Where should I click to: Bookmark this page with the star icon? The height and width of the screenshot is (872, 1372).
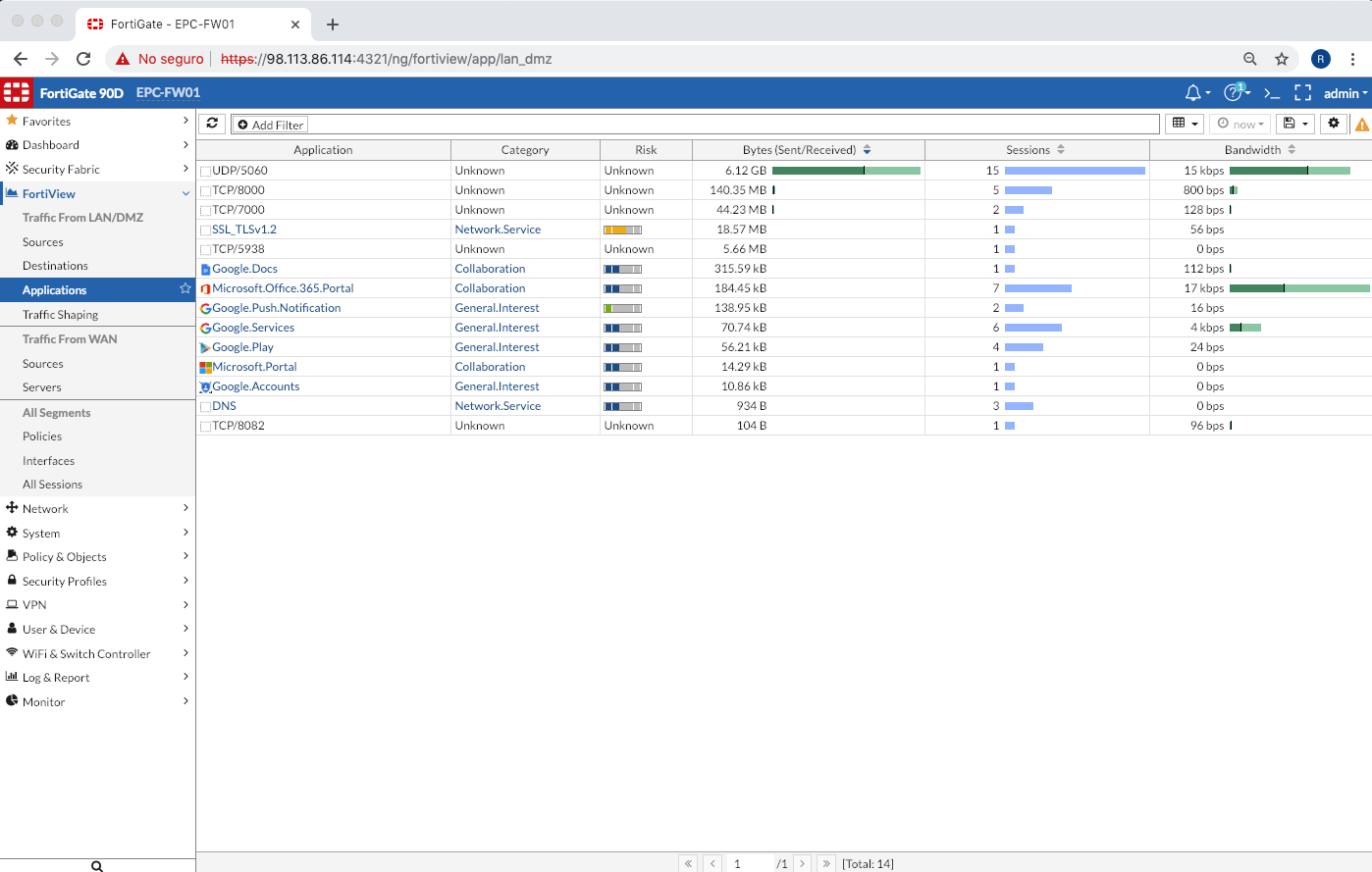pyautogui.click(x=1281, y=59)
